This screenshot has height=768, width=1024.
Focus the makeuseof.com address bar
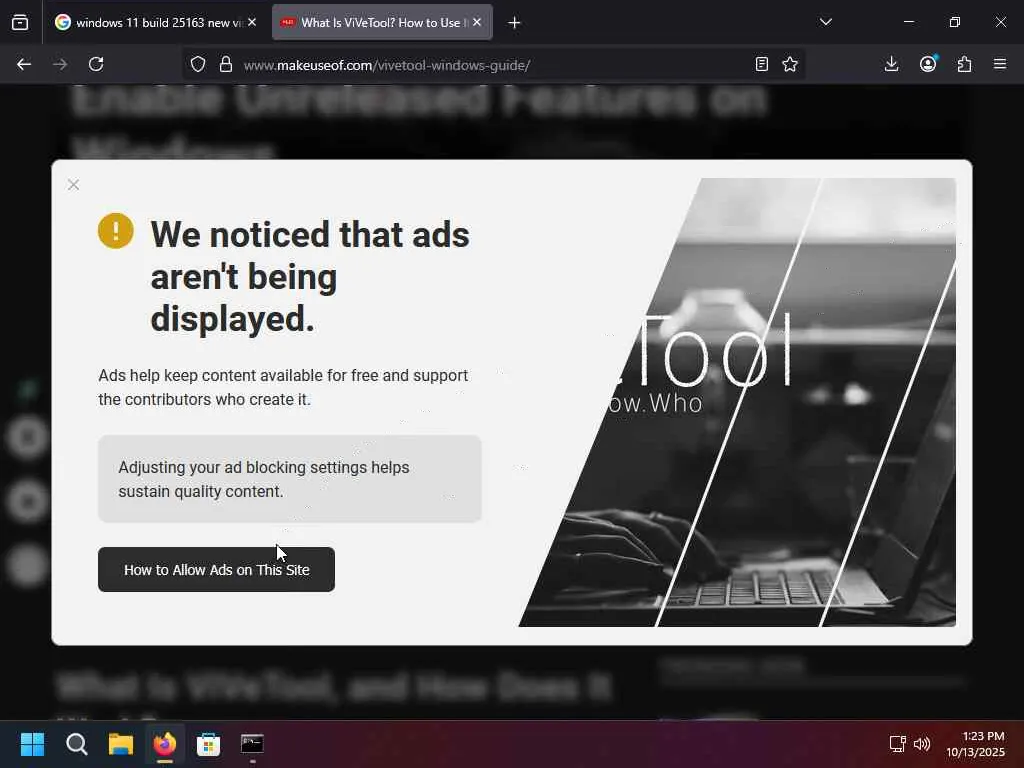pyautogui.click(x=493, y=65)
